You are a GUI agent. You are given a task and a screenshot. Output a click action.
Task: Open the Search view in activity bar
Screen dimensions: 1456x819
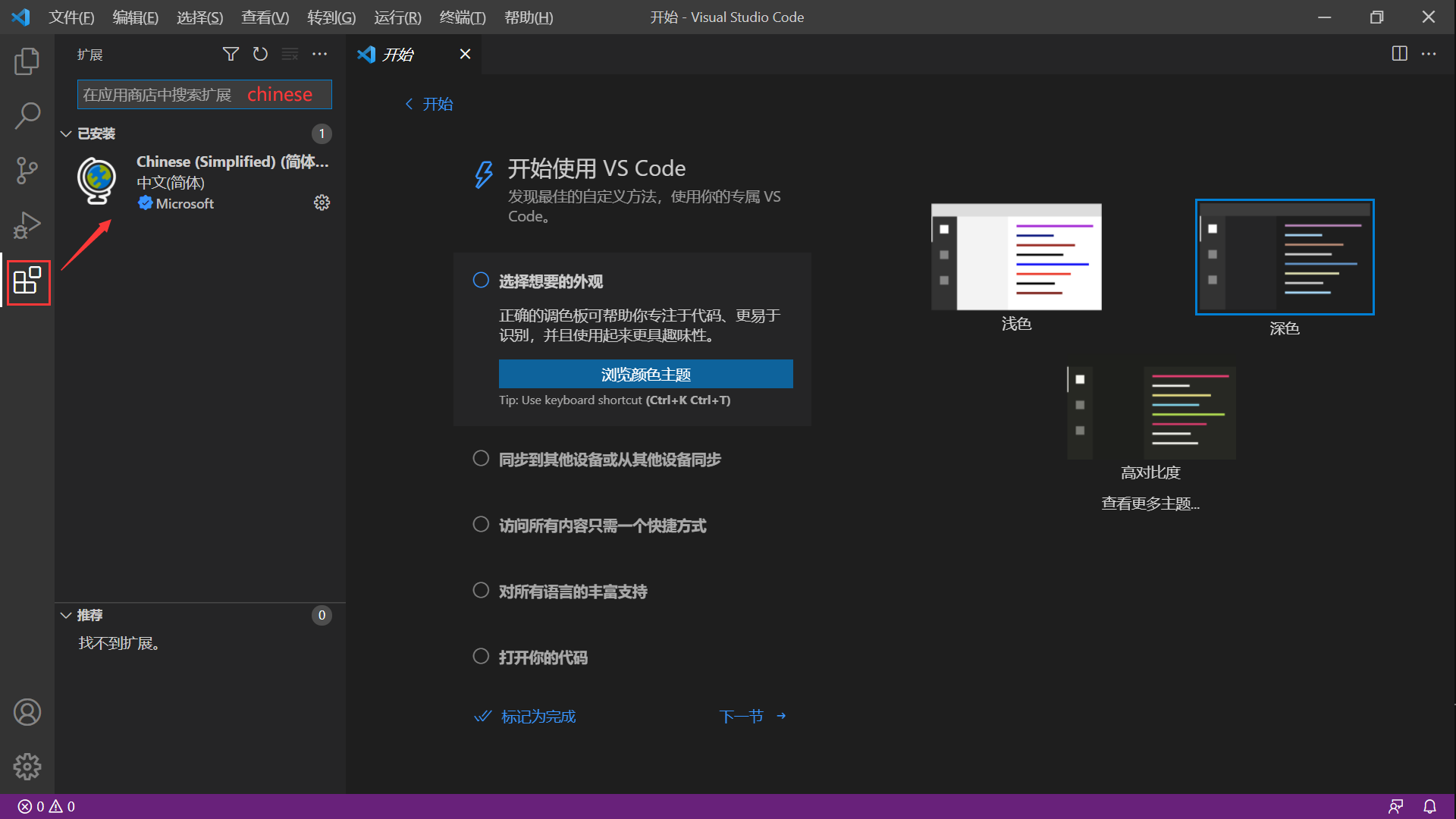[x=27, y=116]
